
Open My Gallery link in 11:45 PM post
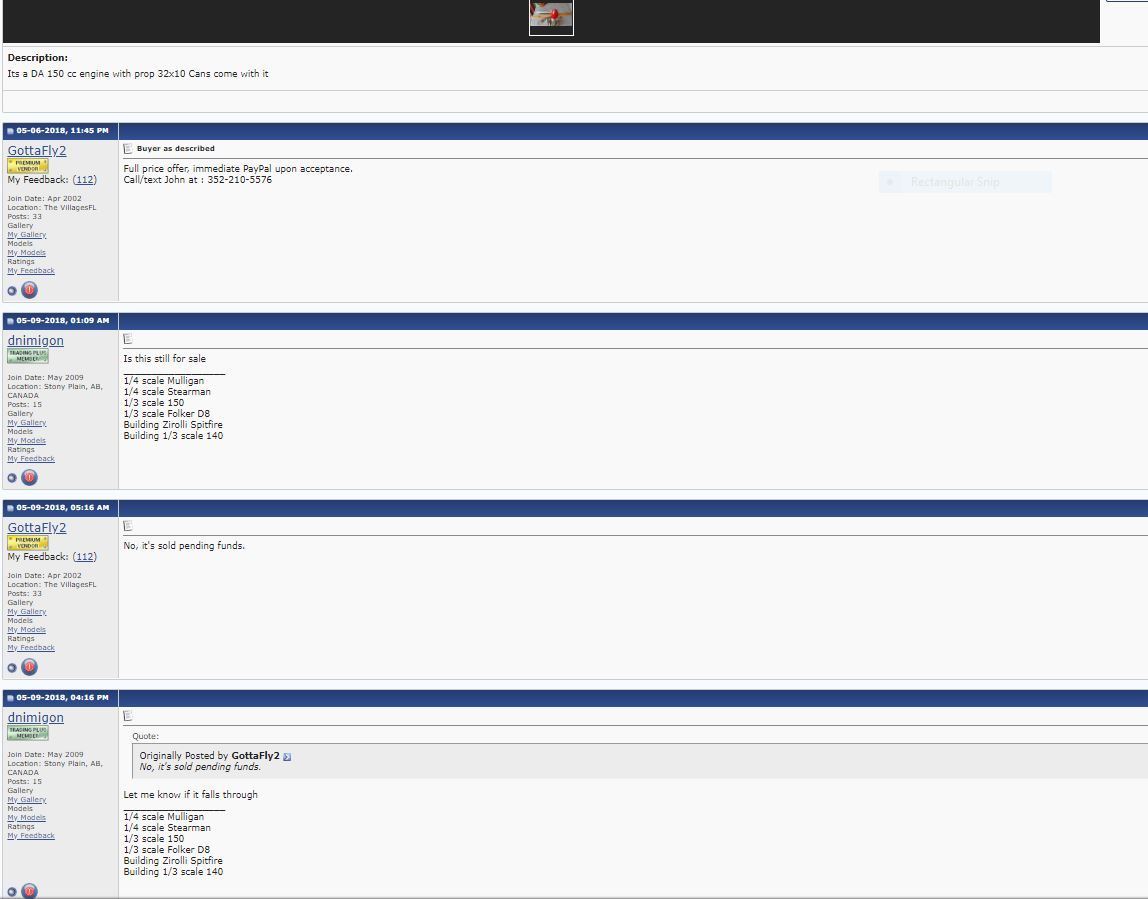[27, 235]
